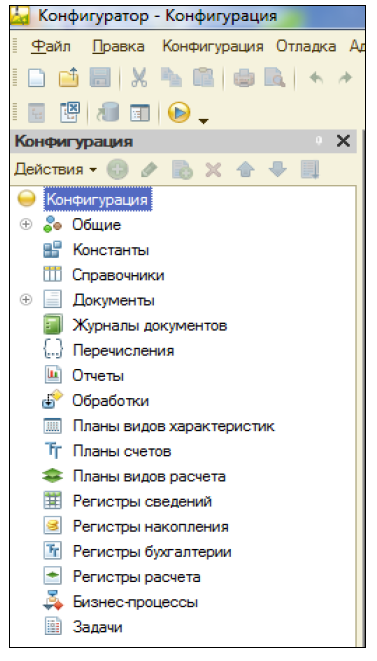The height and width of the screenshot is (661, 377).
Task: Select the root Конфигурация node
Action: tap(97, 199)
